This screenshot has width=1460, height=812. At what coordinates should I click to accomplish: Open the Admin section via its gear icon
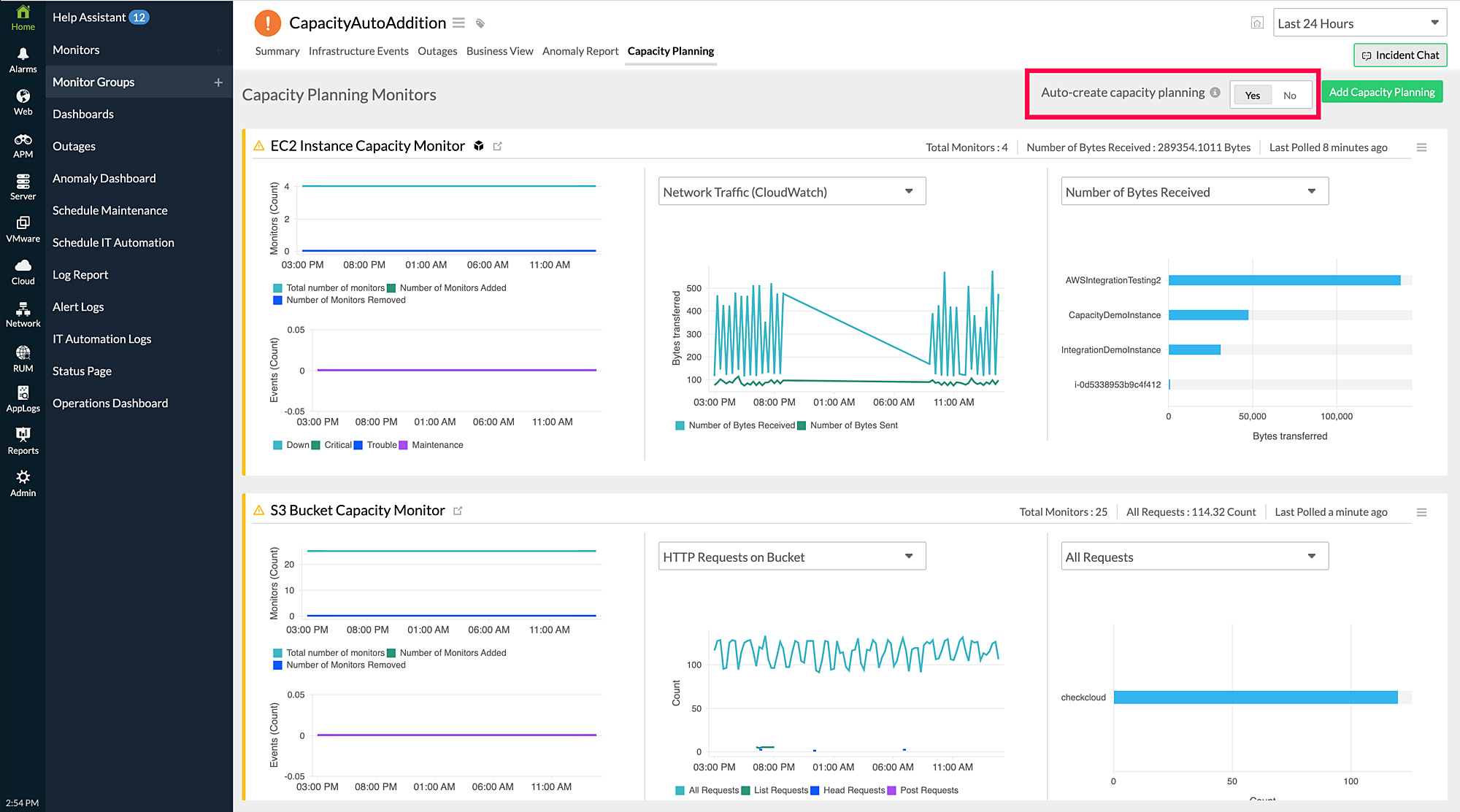click(23, 481)
